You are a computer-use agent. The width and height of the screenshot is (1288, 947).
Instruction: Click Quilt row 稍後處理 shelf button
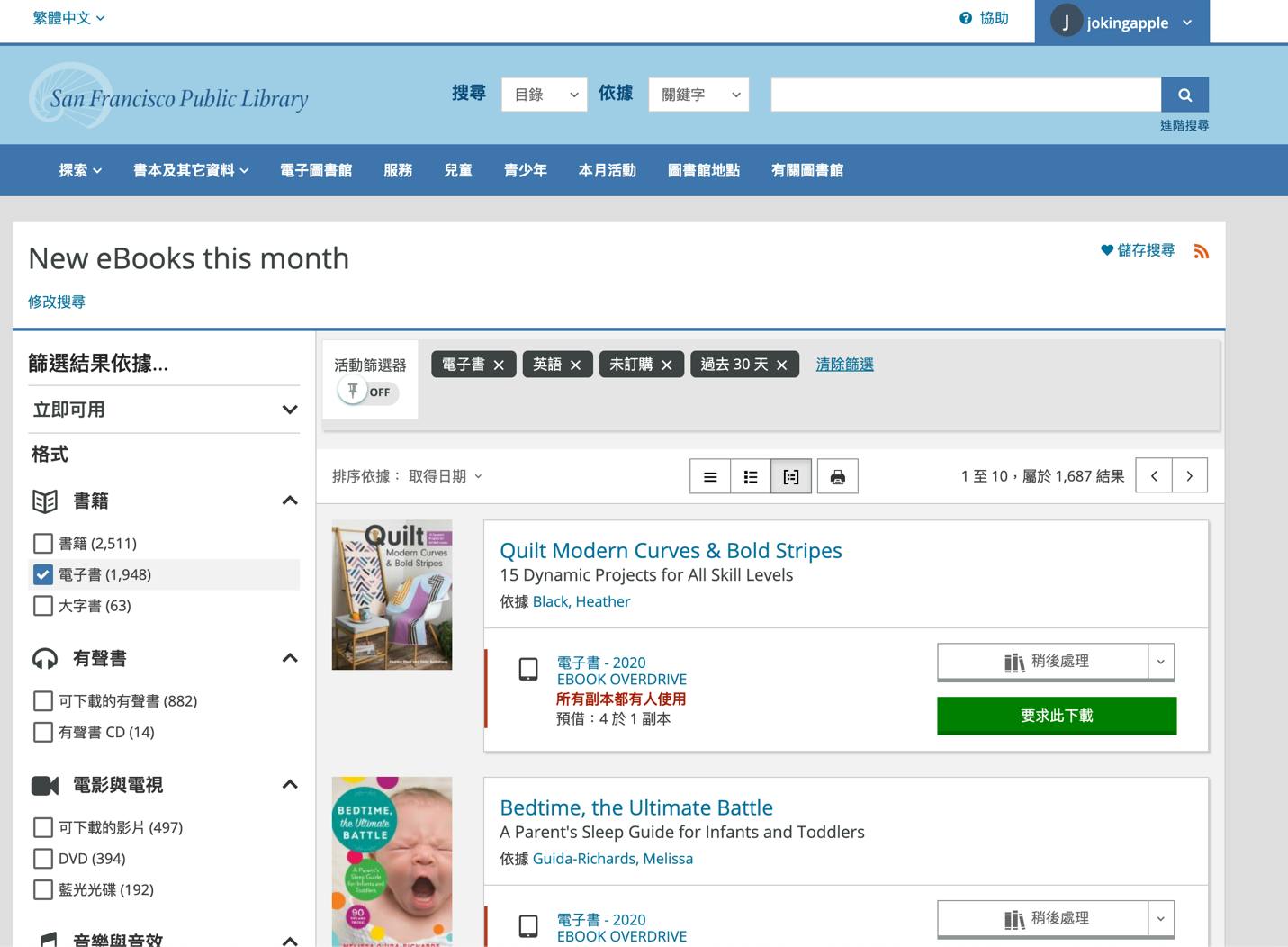point(1043,662)
